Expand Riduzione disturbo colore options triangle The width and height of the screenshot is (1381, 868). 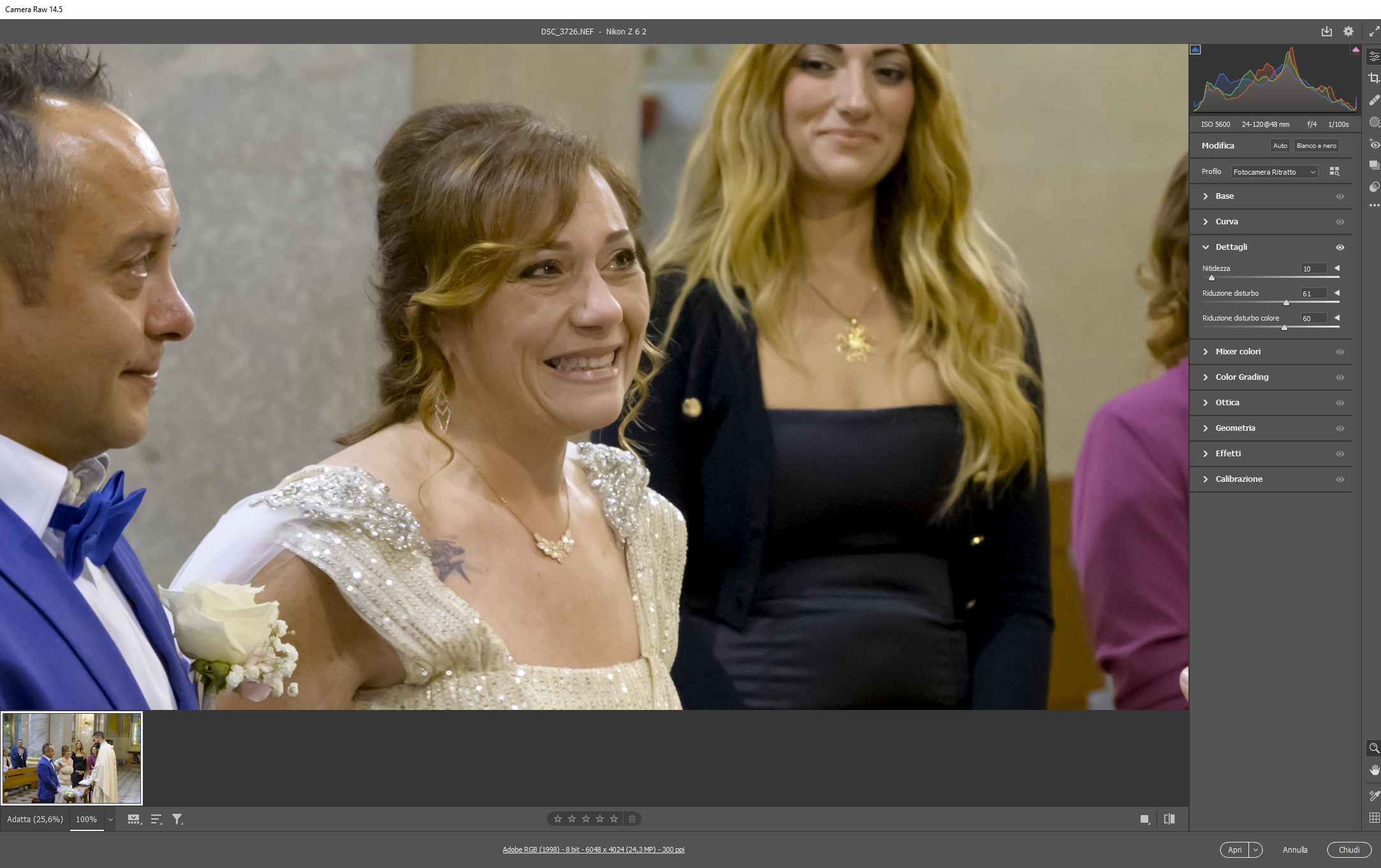(x=1337, y=318)
